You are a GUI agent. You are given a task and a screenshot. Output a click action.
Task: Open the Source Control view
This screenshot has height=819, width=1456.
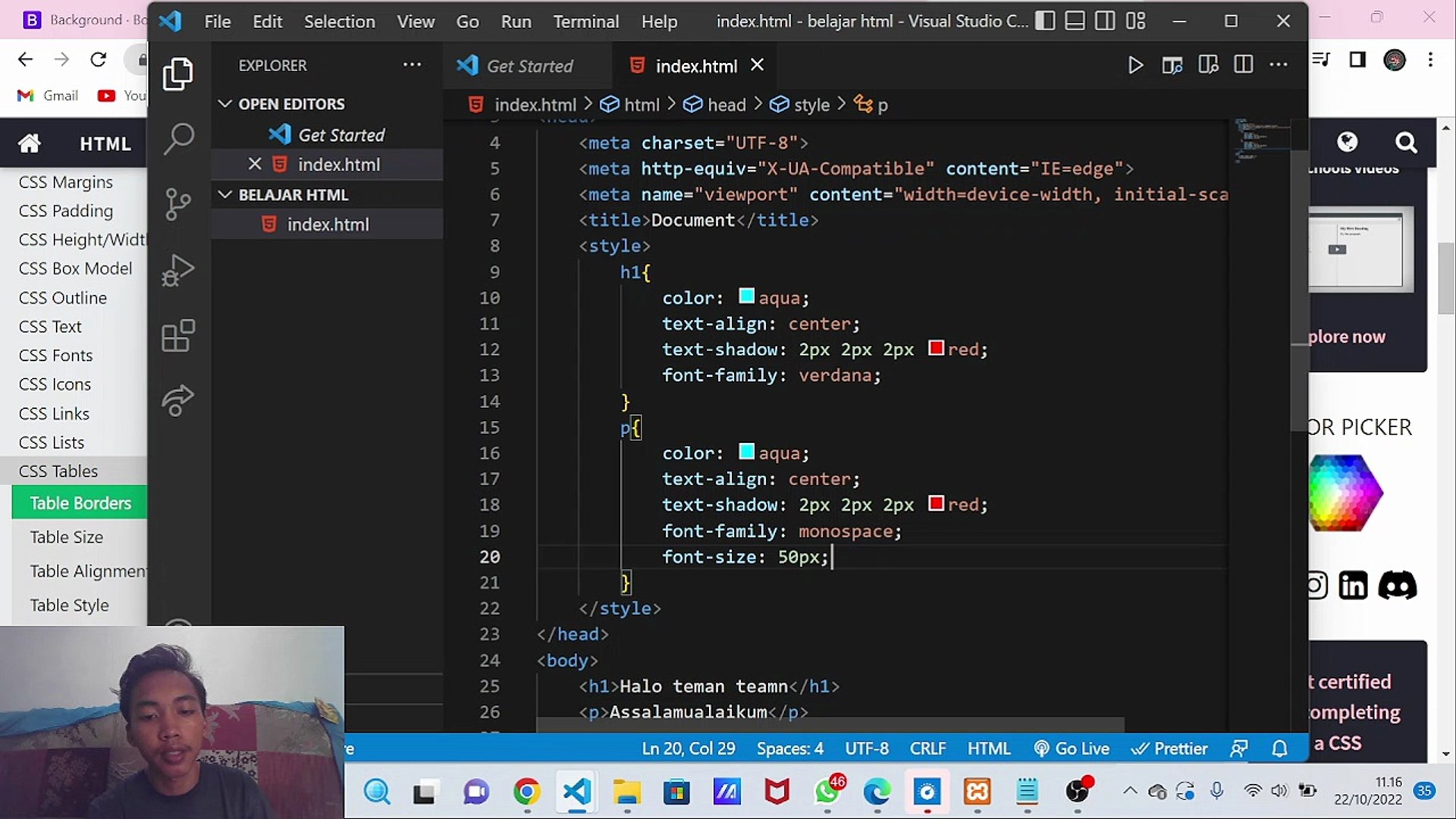(x=178, y=204)
